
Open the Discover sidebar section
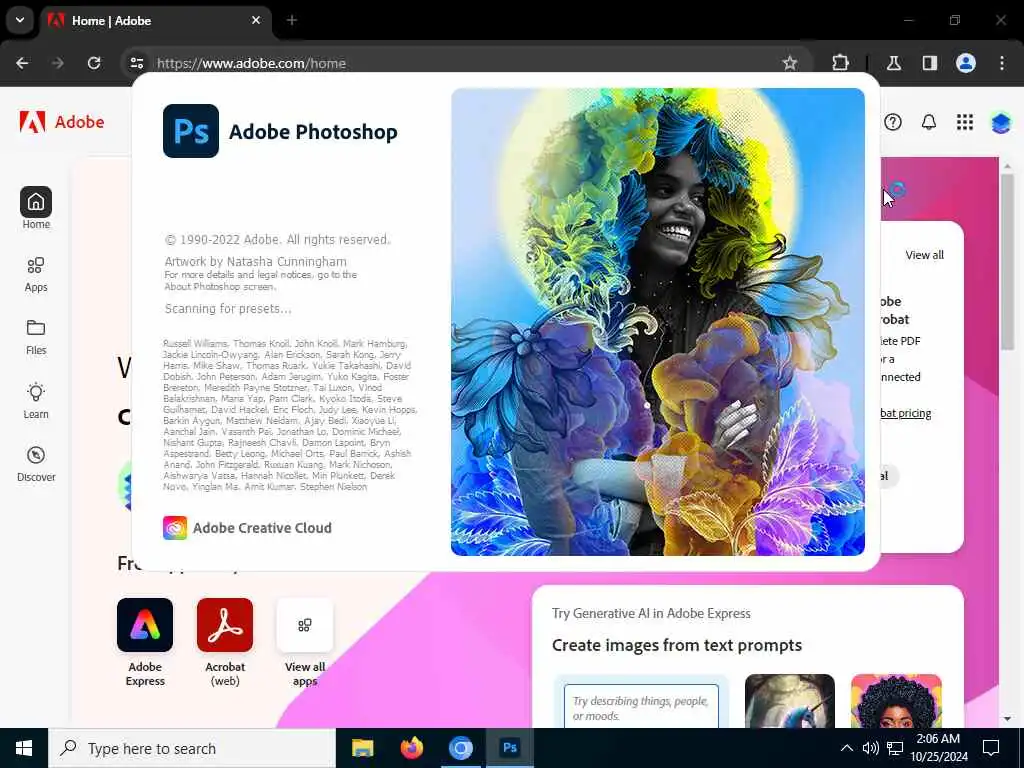(x=36, y=464)
